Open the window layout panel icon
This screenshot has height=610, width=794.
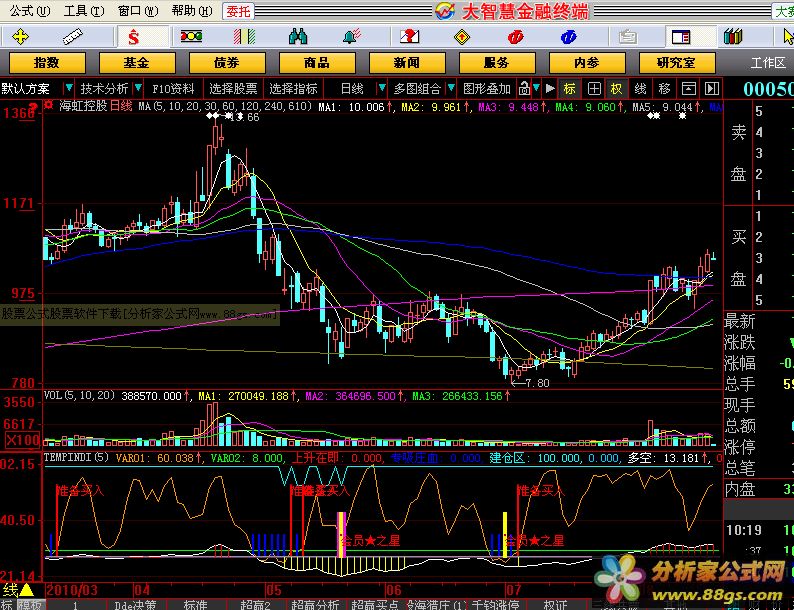681,36
